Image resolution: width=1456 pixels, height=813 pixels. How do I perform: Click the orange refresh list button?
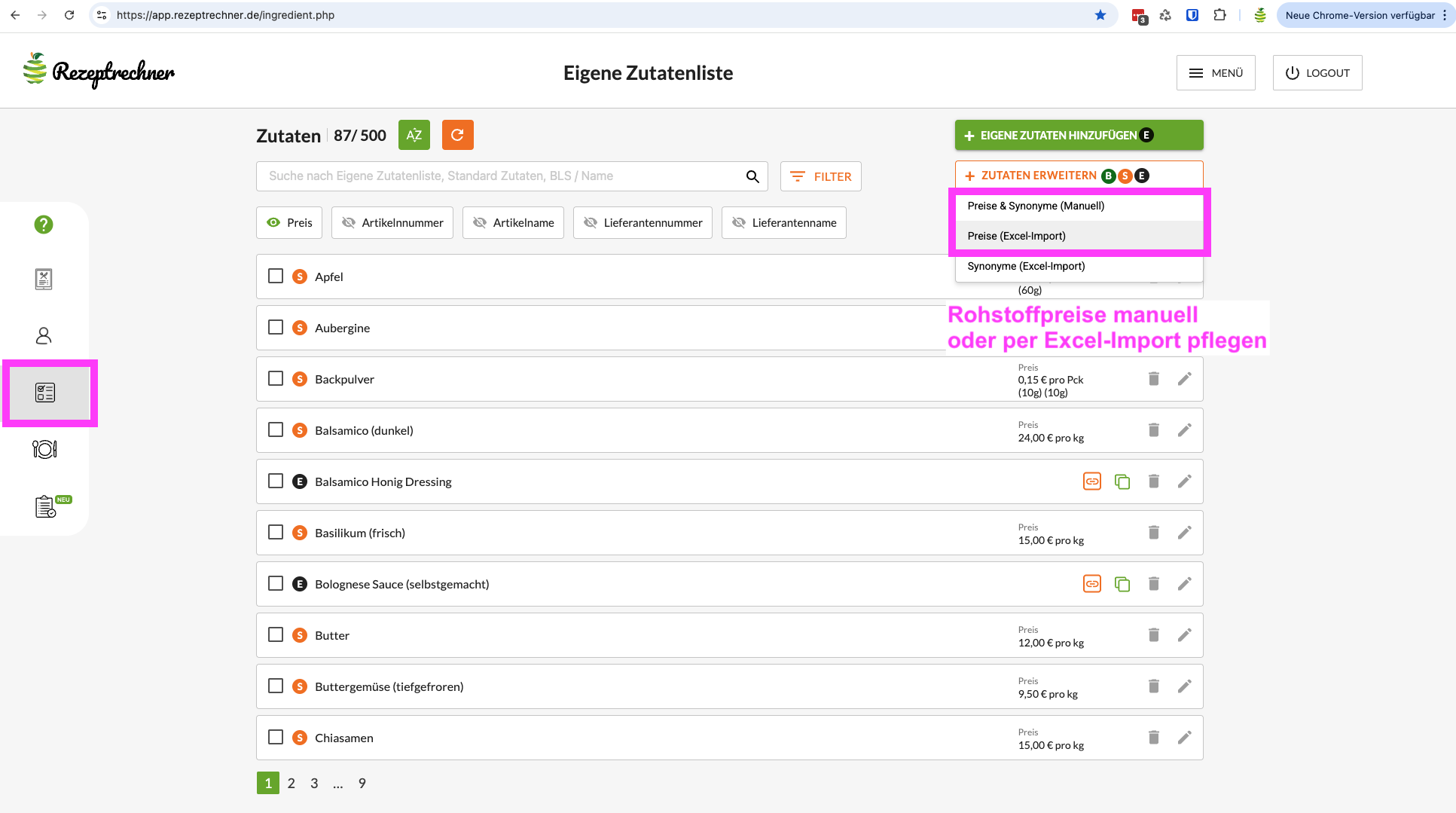tap(457, 136)
